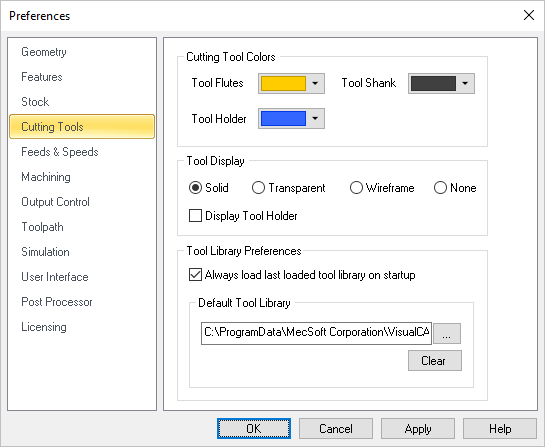Viewport: 545px width, 447px height.
Task: Cancel the Preferences dialog
Action: (x=336, y=429)
